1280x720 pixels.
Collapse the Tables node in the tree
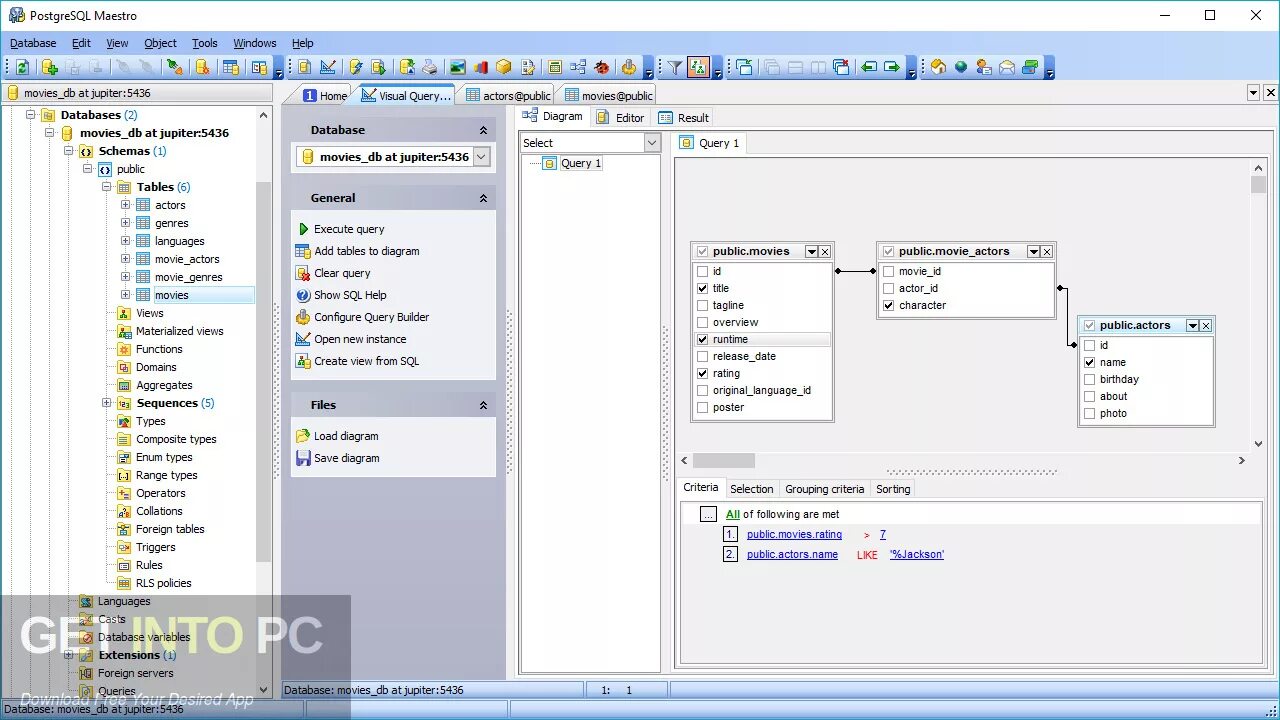click(x=107, y=187)
